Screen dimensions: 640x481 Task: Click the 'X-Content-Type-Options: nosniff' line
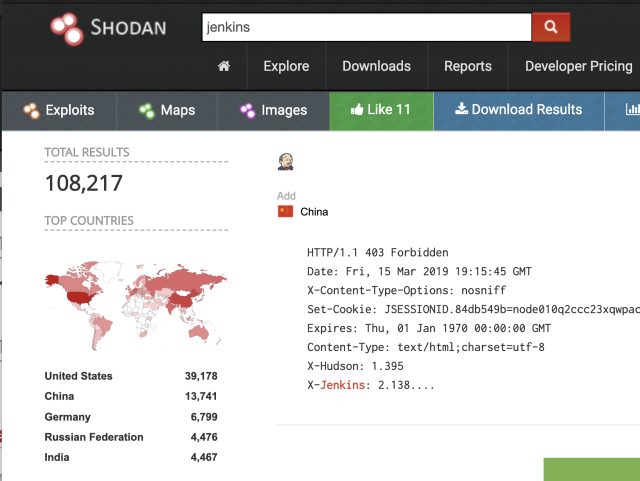click(407, 290)
